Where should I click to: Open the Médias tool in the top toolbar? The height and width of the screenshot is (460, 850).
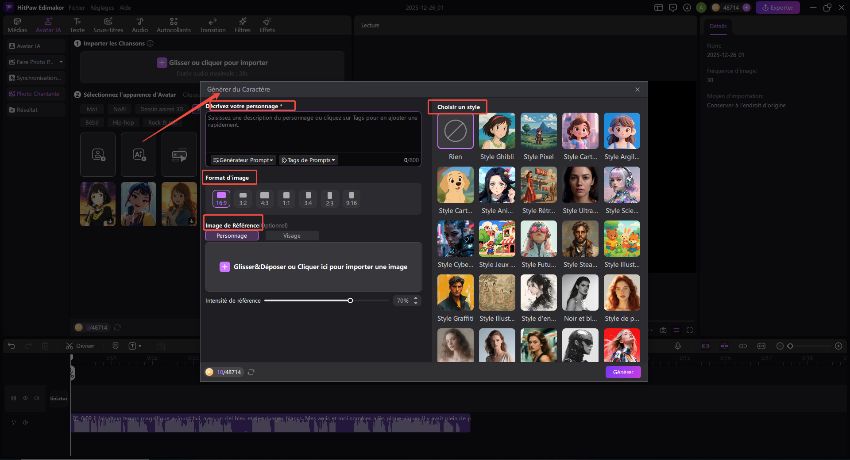[x=17, y=25]
